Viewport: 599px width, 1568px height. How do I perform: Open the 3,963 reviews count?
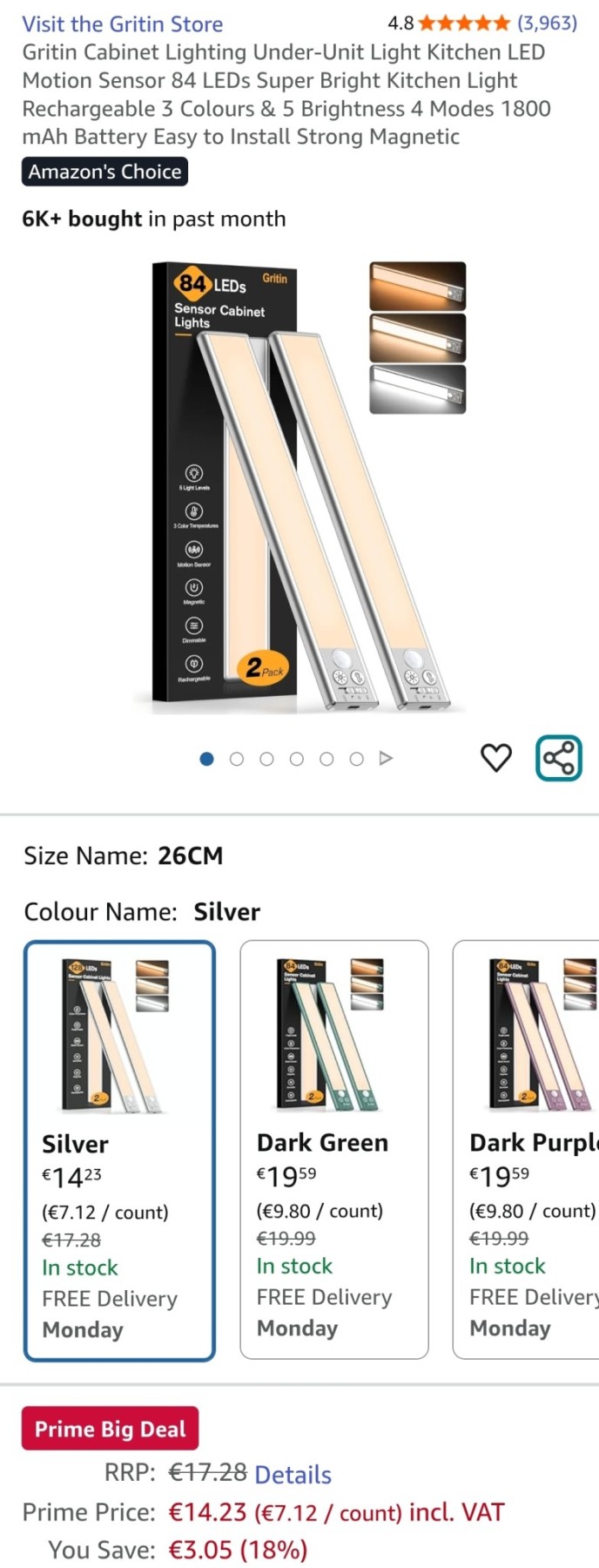tap(547, 23)
